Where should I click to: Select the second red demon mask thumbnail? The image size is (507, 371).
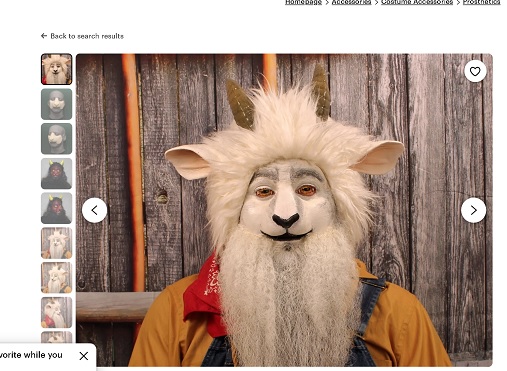click(x=57, y=208)
